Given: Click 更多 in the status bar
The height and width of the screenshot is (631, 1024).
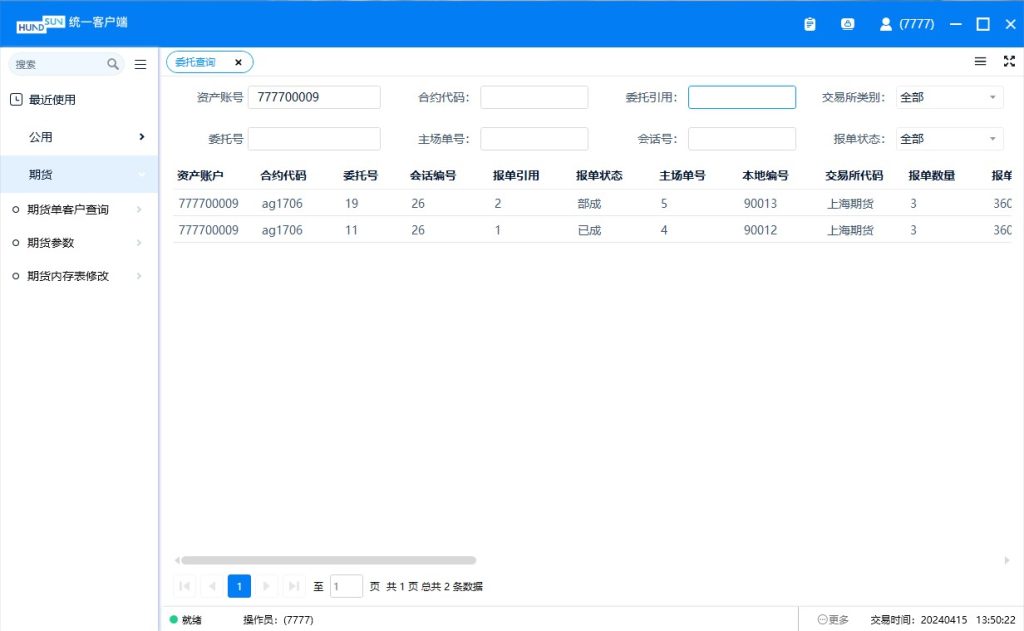Looking at the screenshot, I should (833, 620).
